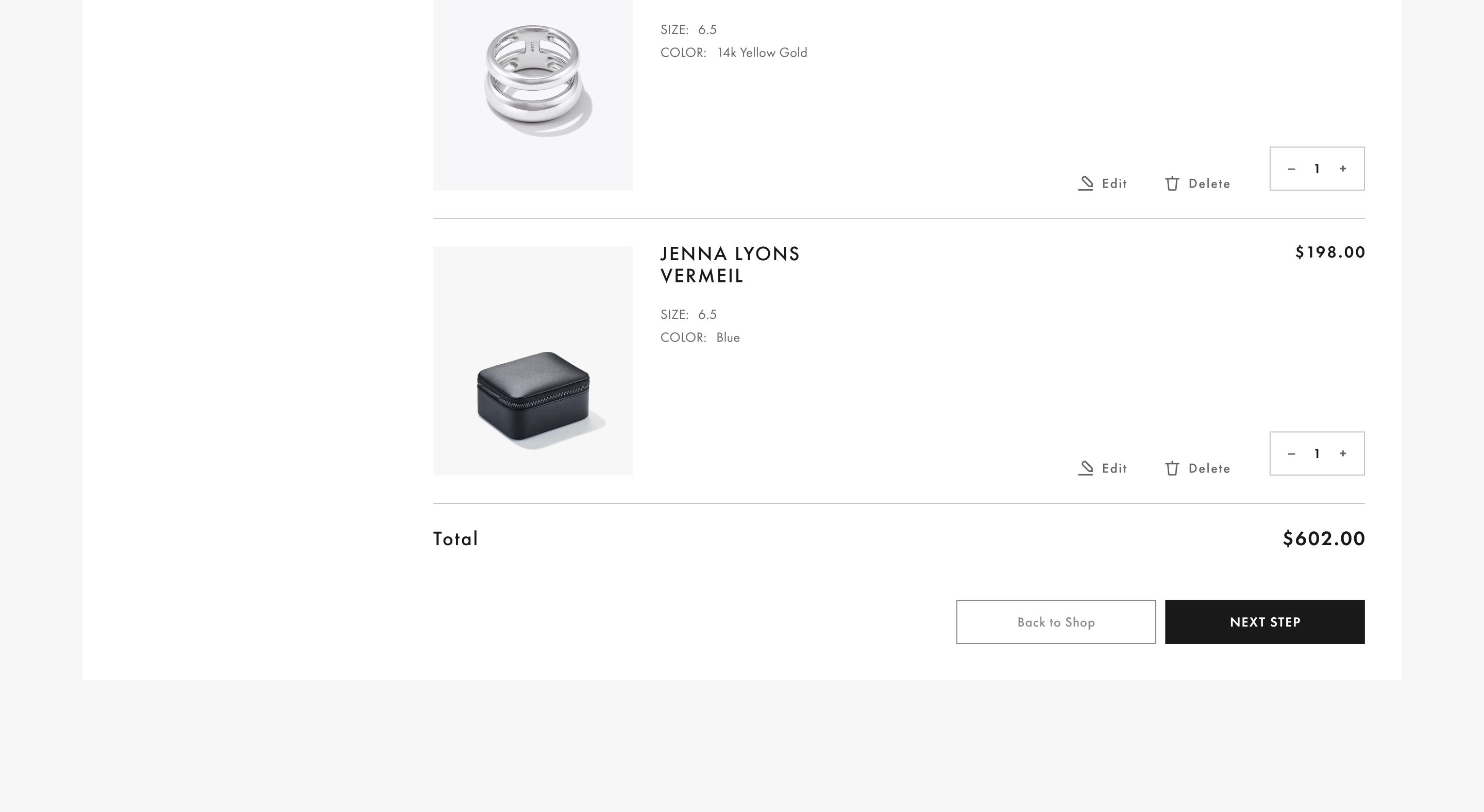
Task: Click the trash icon for the 14k Yellow Gold ring
Action: pos(1172,184)
